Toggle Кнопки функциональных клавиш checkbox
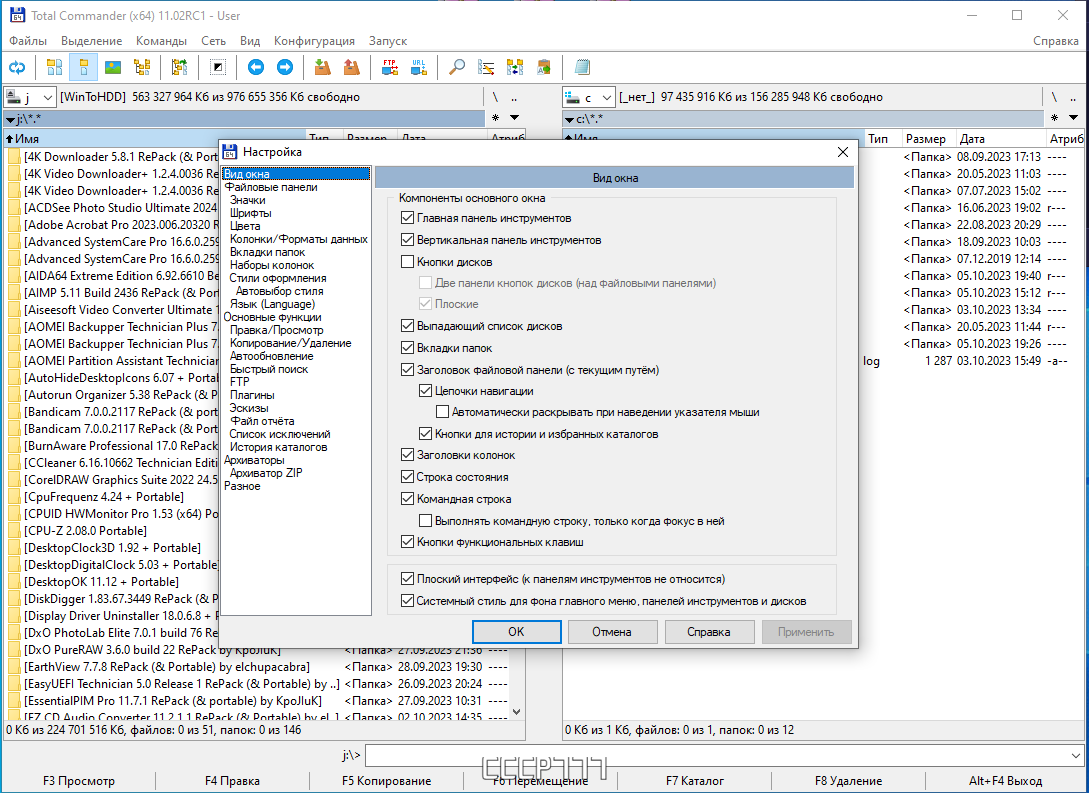The image size is (1089, 793). point(408,542)
